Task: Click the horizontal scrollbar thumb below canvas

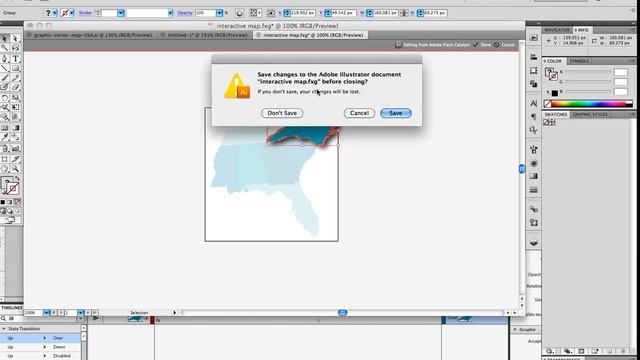Action: (342, 313)
